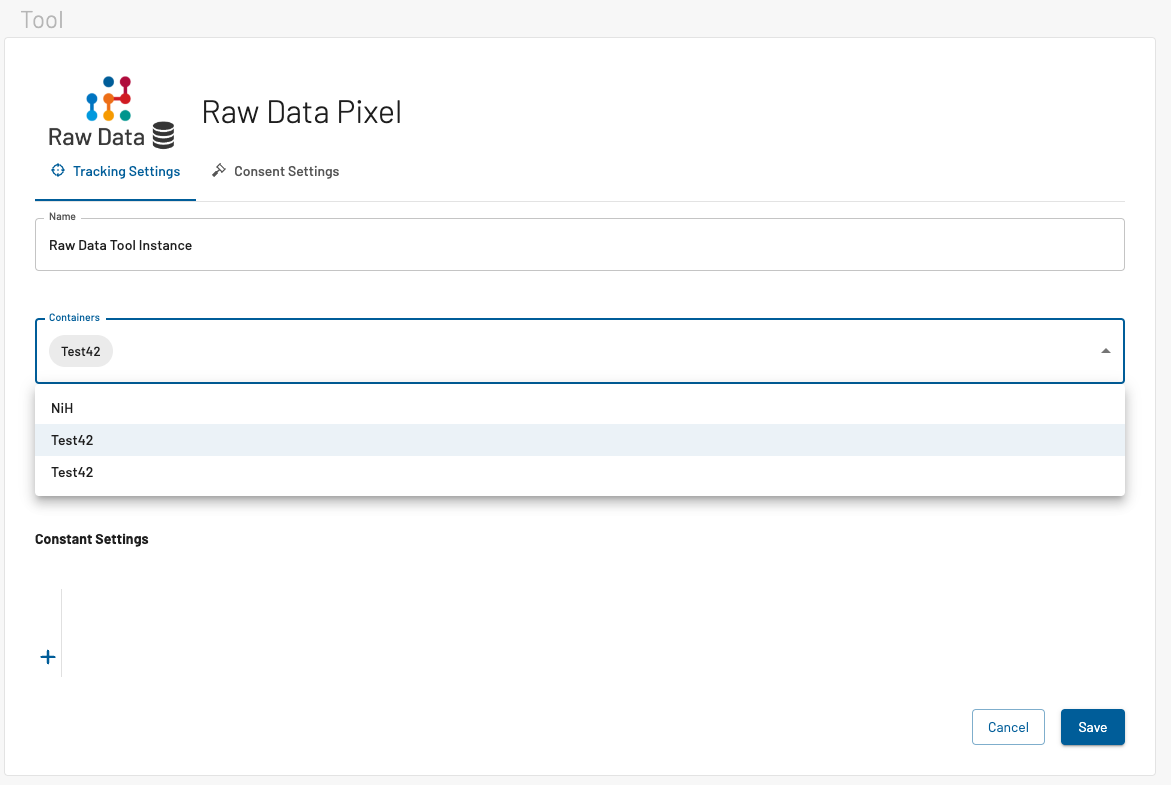Image resolution: width=1171 pixels, height=785 pixels.
Task: Click the Raw Data Pixel title
Action: pyautogui.click(x=301, y=112)
